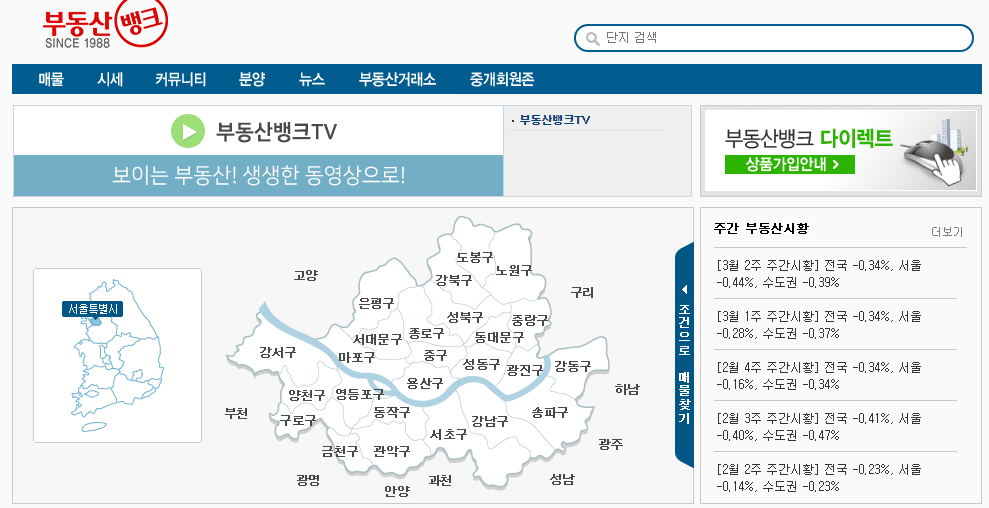Open the 매물 menu

51,79
